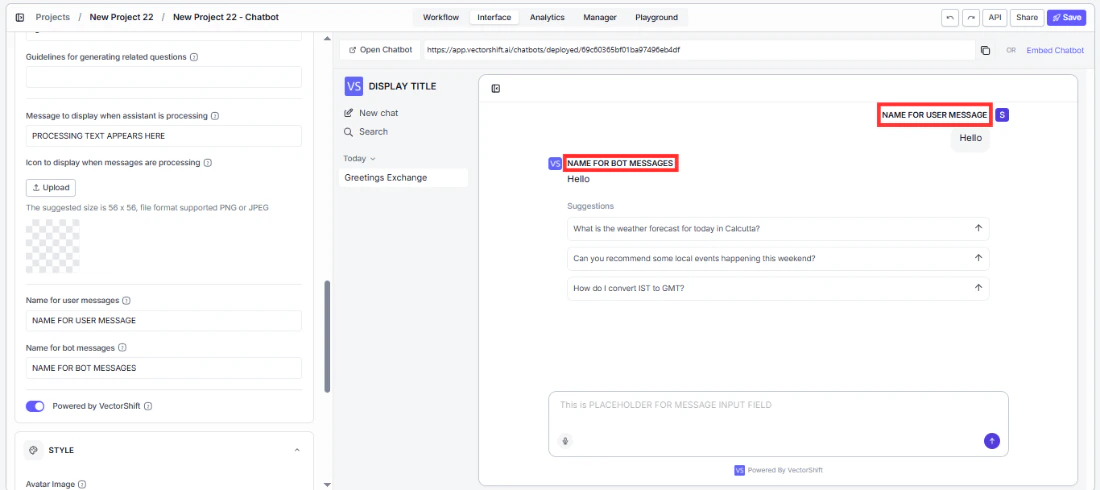1100x490 pixels.
Task: Click the VS bot avatar icon
Action: click(x=555, y=164)
